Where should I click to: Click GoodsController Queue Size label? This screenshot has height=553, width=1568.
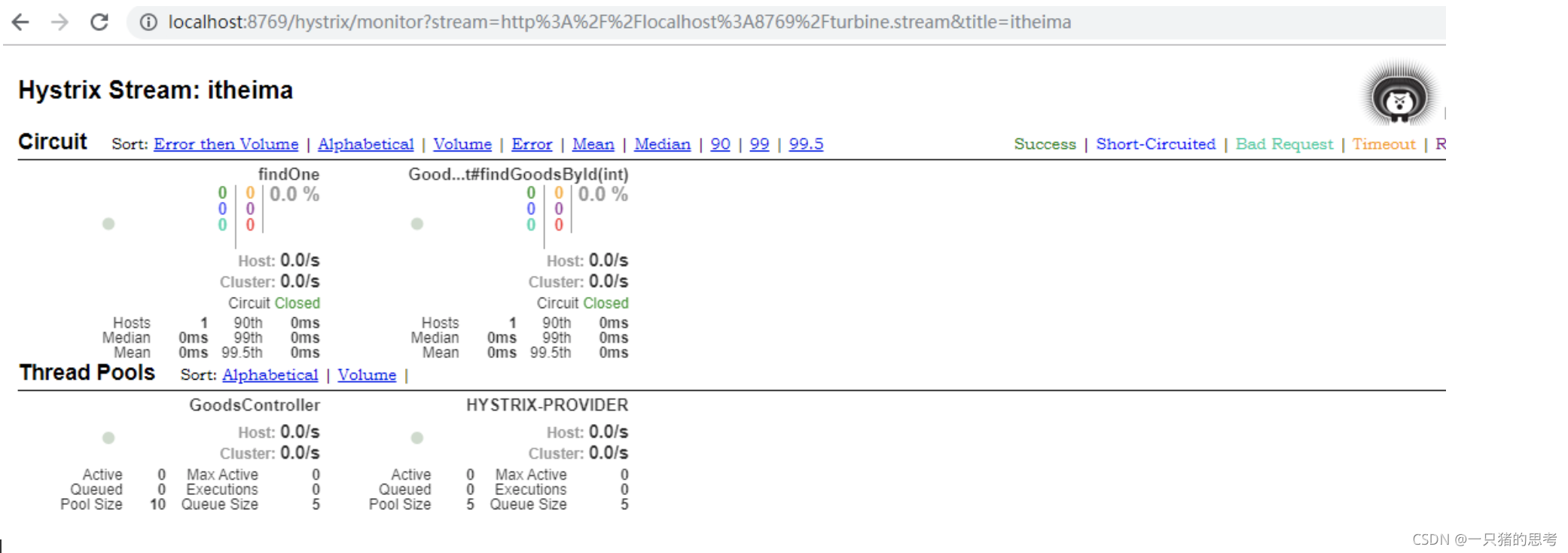(220, 505)
